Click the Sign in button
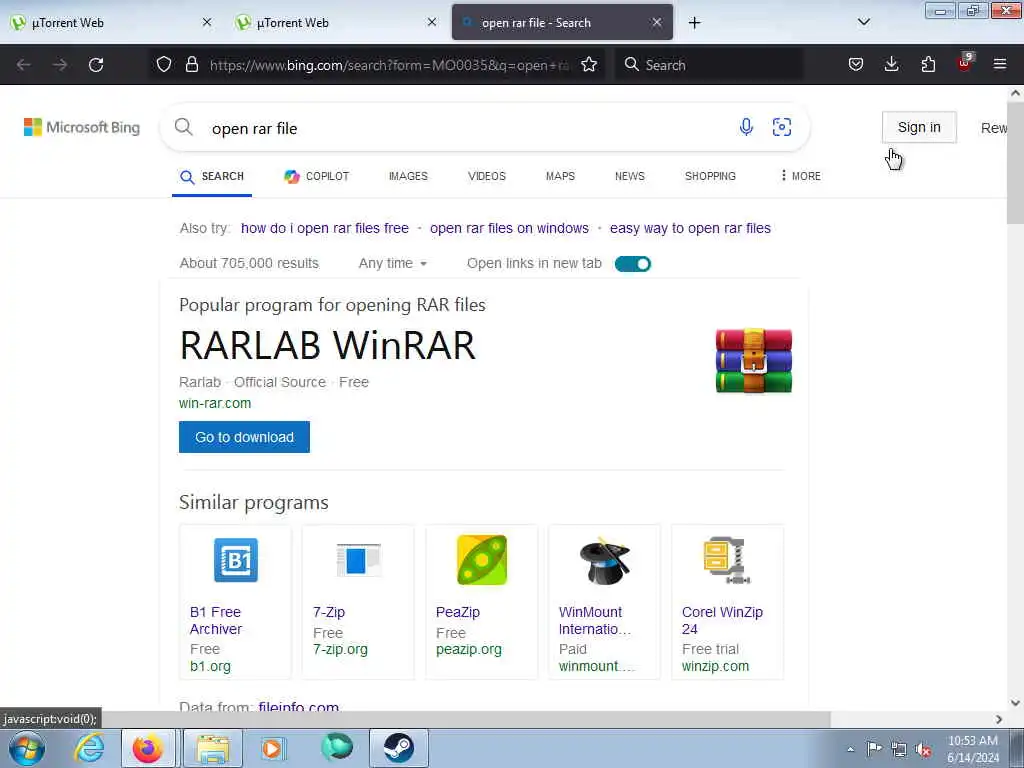This screenshot has height=768, width=1024. 919,127
